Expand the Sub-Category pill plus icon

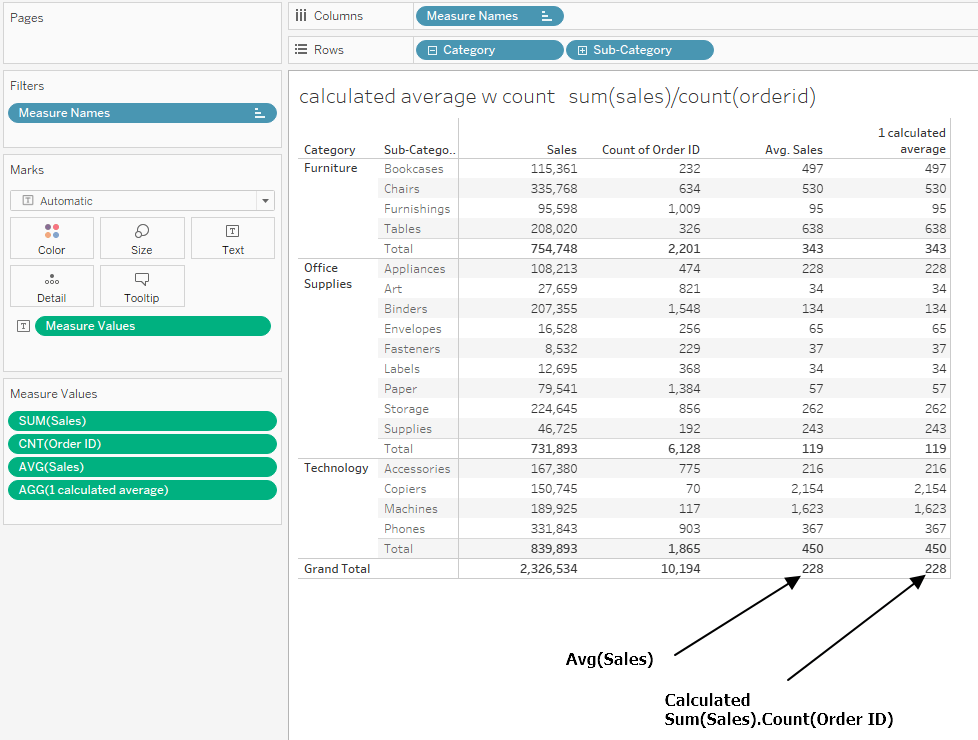[582, 51]
